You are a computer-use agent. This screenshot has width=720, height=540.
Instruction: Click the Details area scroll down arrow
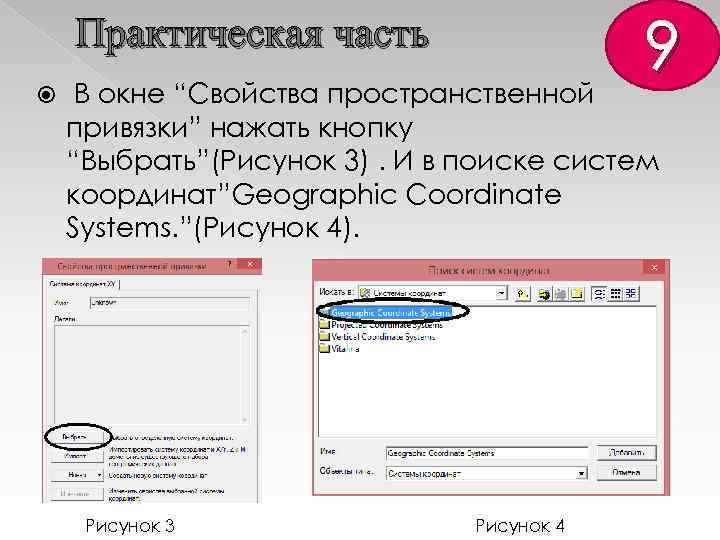pyautogui.click(x=245, y=419)
